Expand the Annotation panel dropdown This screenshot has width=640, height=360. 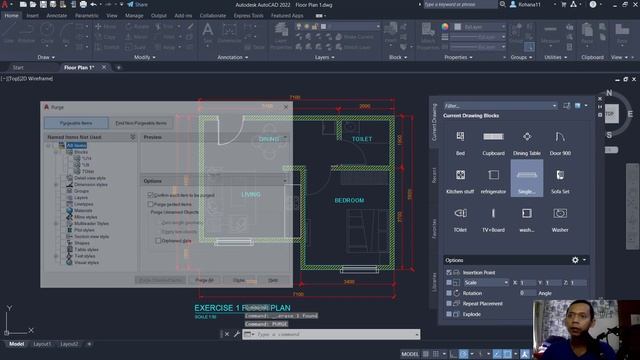233,58
